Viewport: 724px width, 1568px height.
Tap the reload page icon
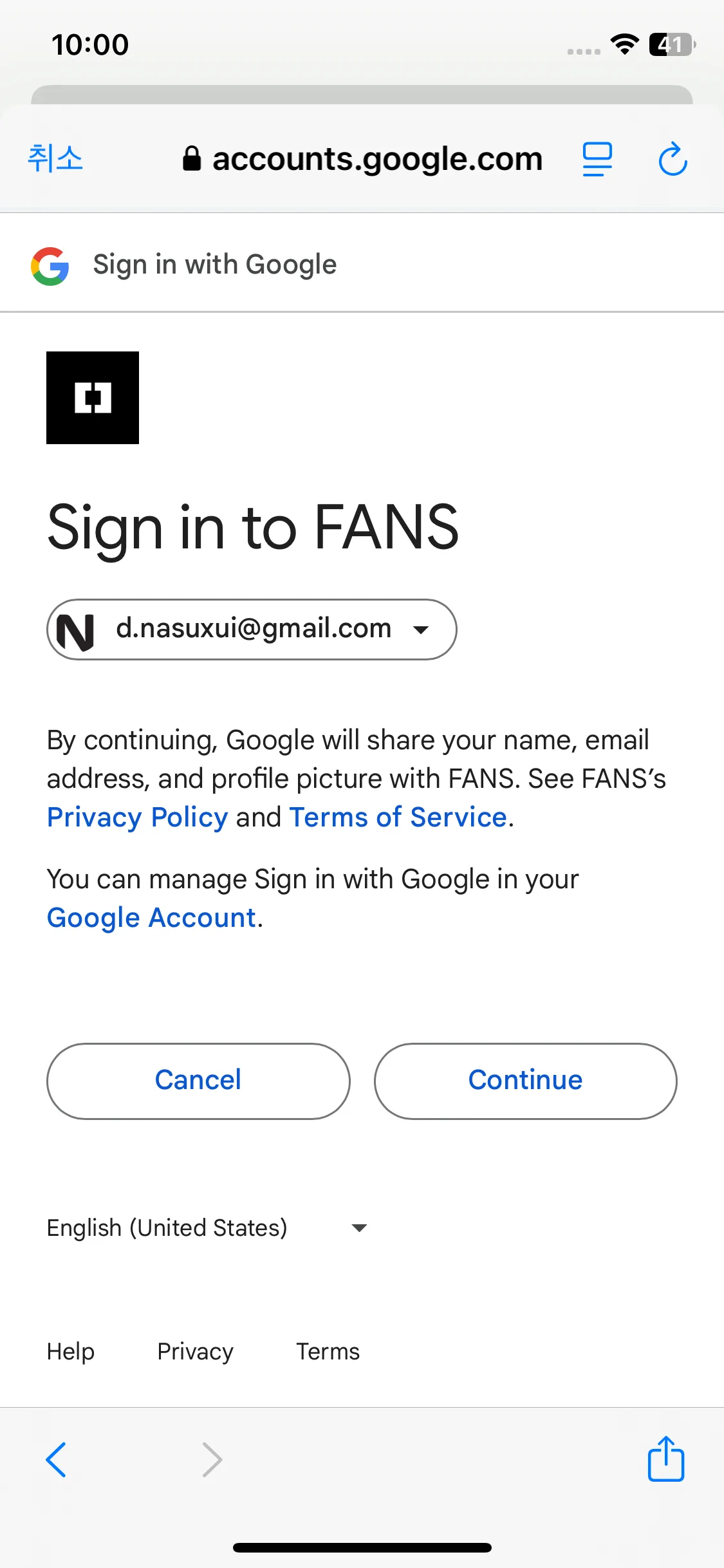click(x=673, y=159)
